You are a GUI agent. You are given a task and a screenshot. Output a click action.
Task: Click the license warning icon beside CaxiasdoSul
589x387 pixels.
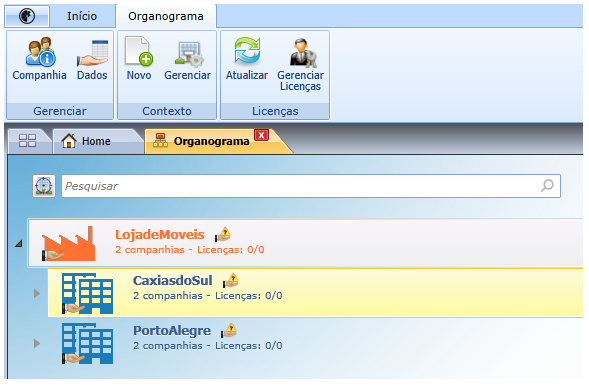[231, 280]
